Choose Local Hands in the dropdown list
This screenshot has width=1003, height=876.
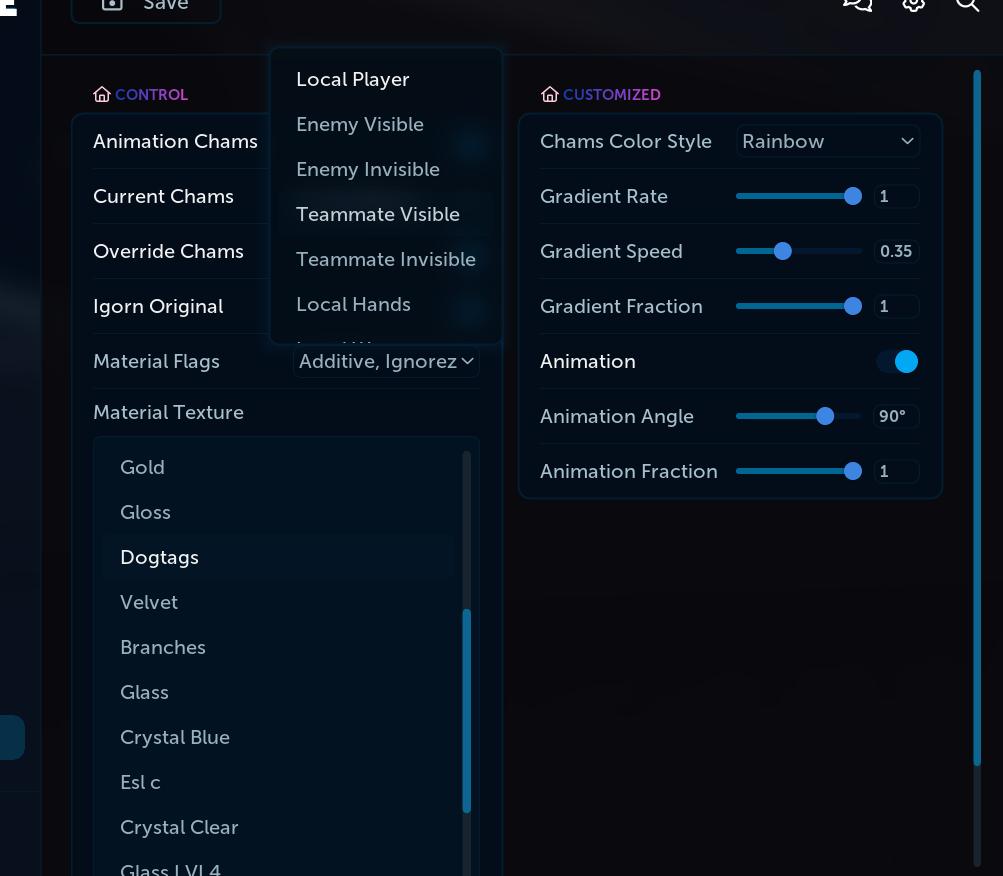(353, 304)
